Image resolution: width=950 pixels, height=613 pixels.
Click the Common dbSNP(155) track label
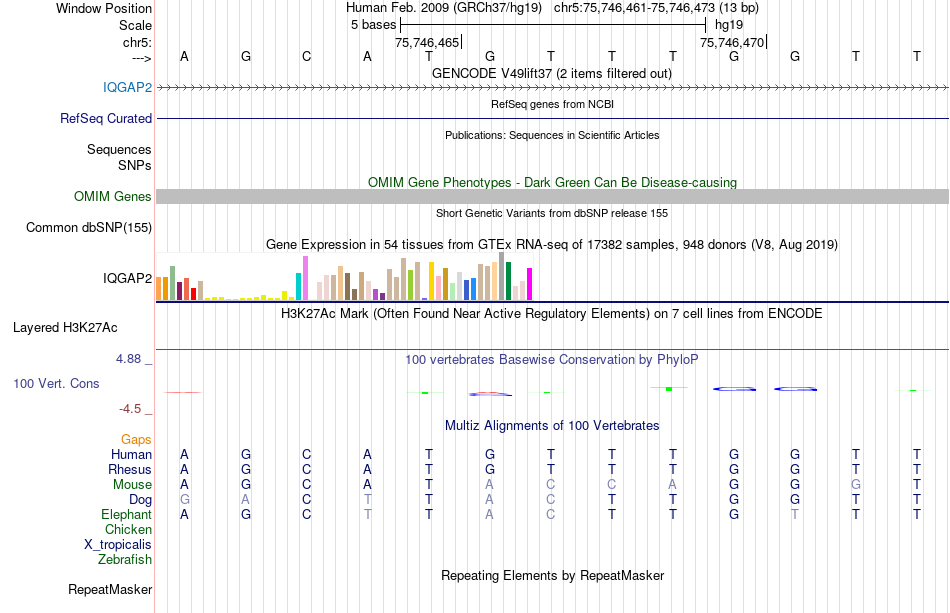[88, 227]
